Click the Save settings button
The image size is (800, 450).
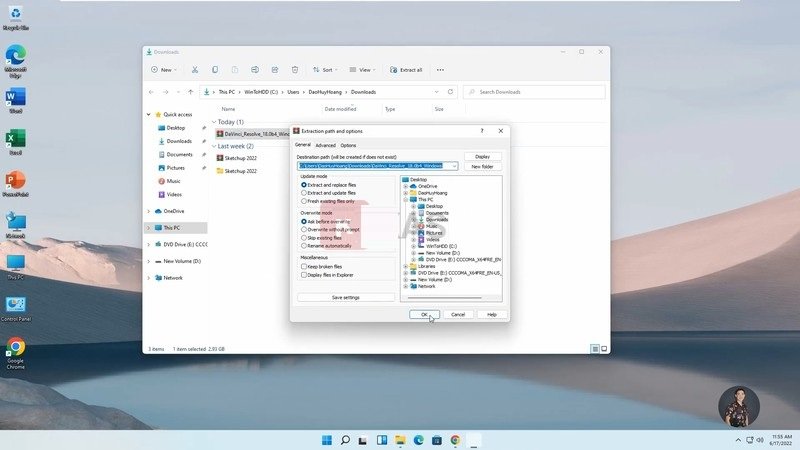(x=346, y=297)
